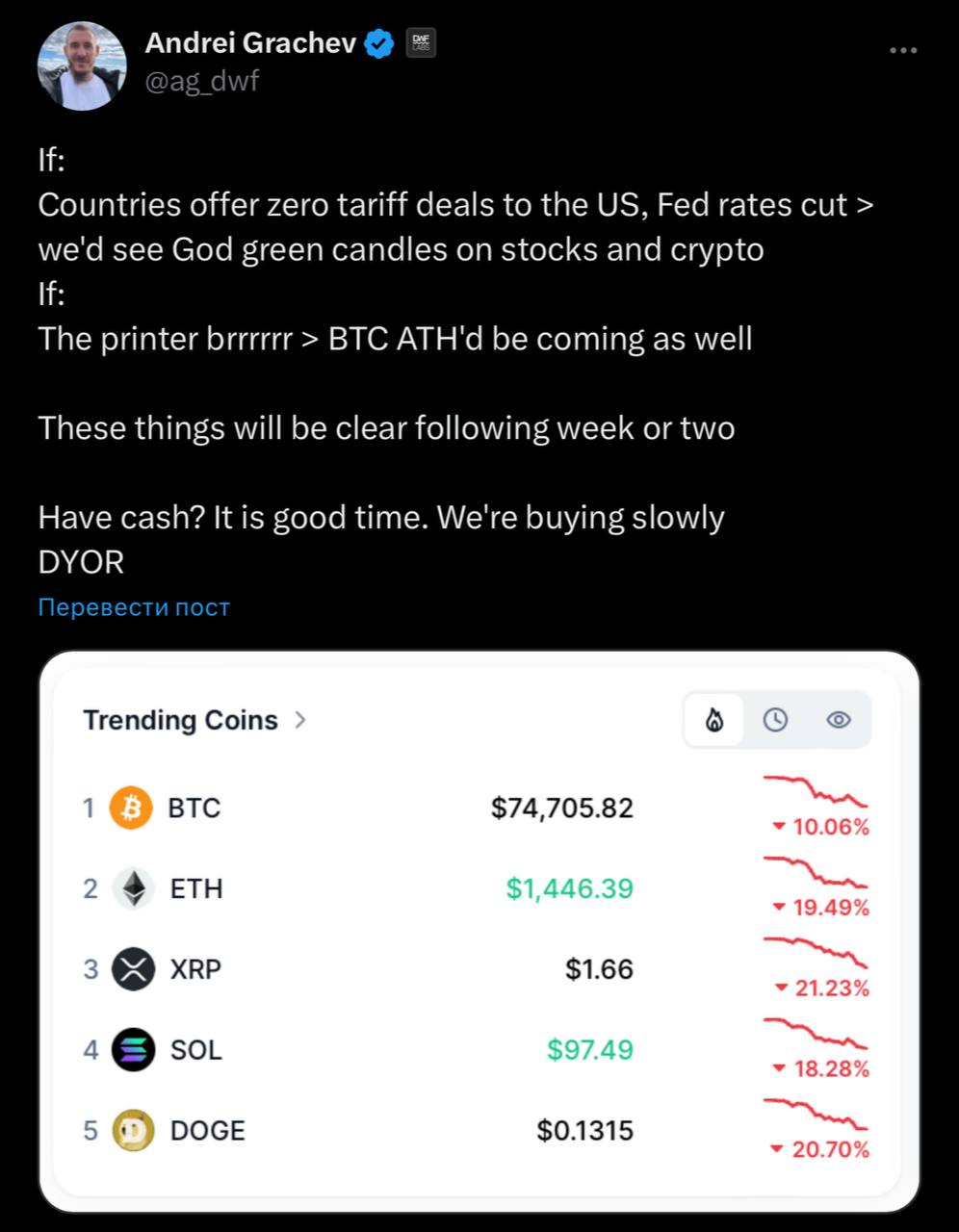Click the blue verified badge icon
The image size is (959, 1232).
379,43
